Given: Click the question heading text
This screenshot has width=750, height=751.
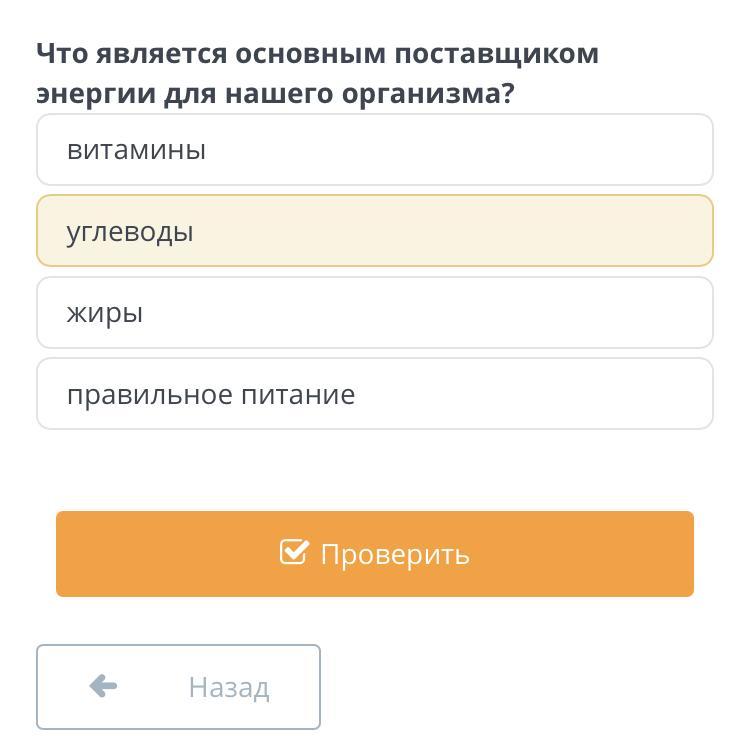Looking at the screenshot, I should (x=318, y=73).
